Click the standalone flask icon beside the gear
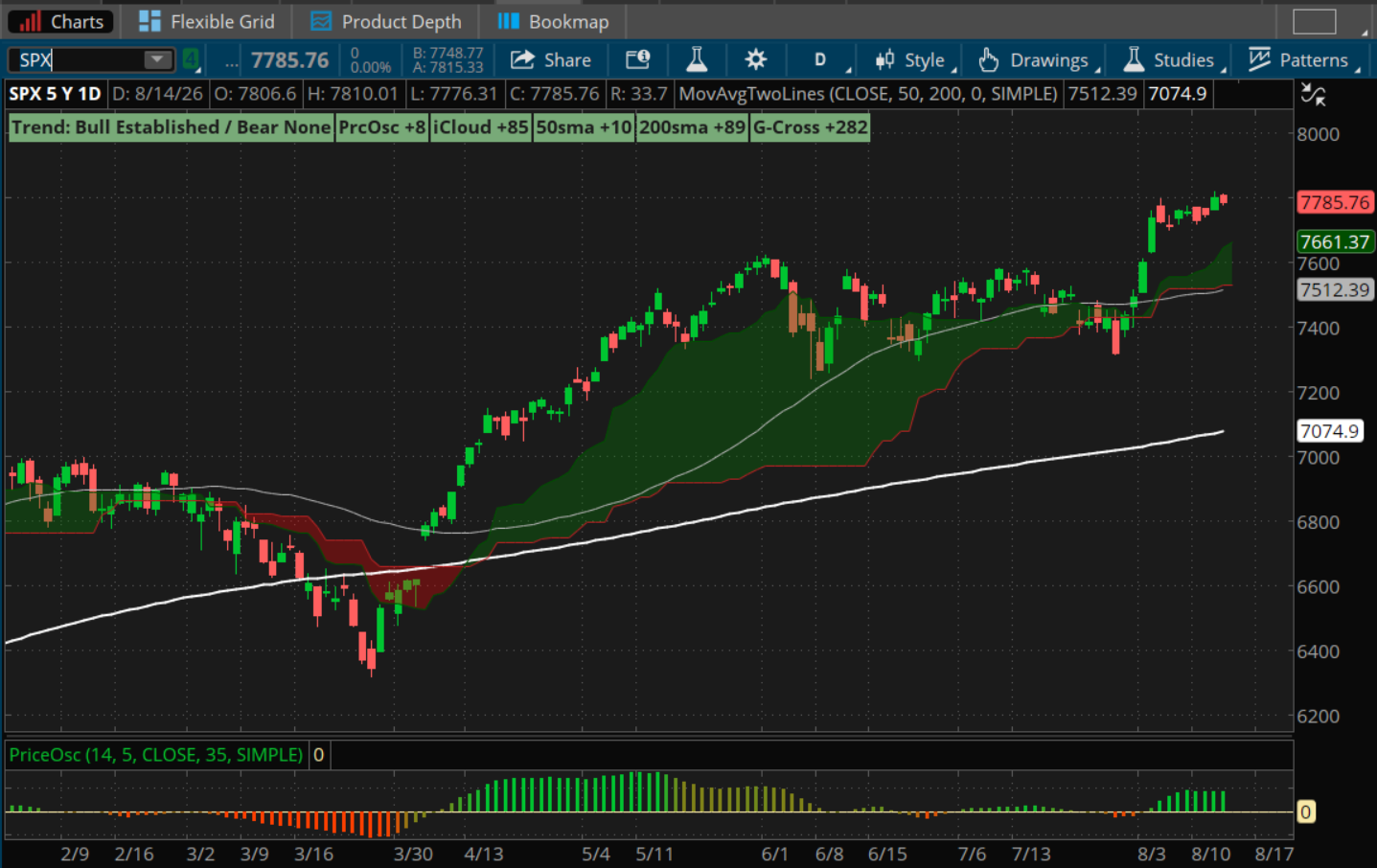The width and height of the screenshot is (1377, 868). coord(697,60)
